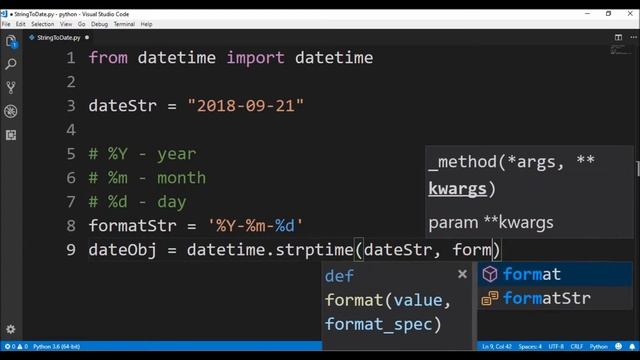Click the variable icon beside formatStr suggestion
The image size is (640, 360).
tap(490, 298)
